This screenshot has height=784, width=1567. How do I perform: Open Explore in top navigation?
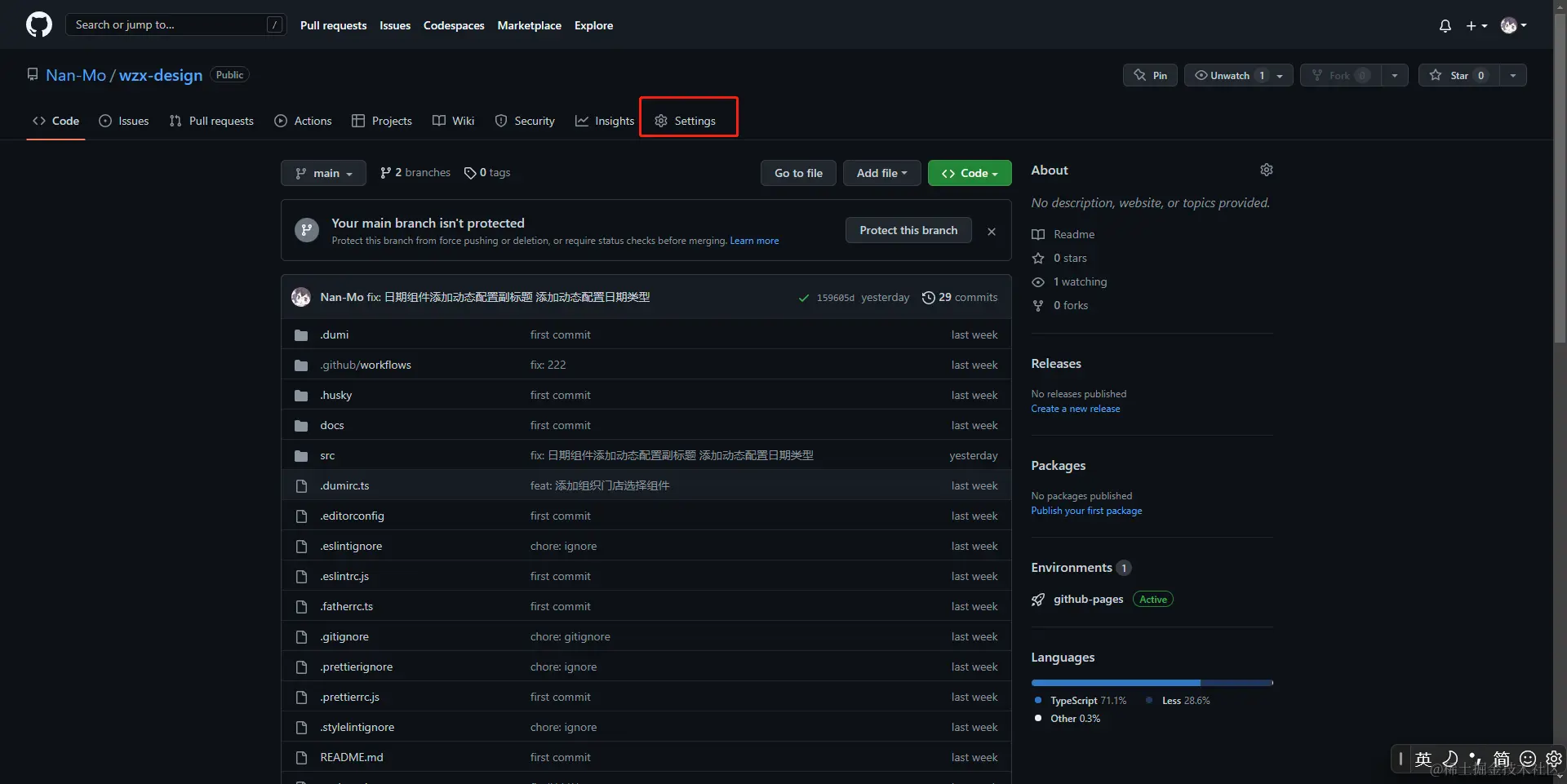click(x=593, y=25)
